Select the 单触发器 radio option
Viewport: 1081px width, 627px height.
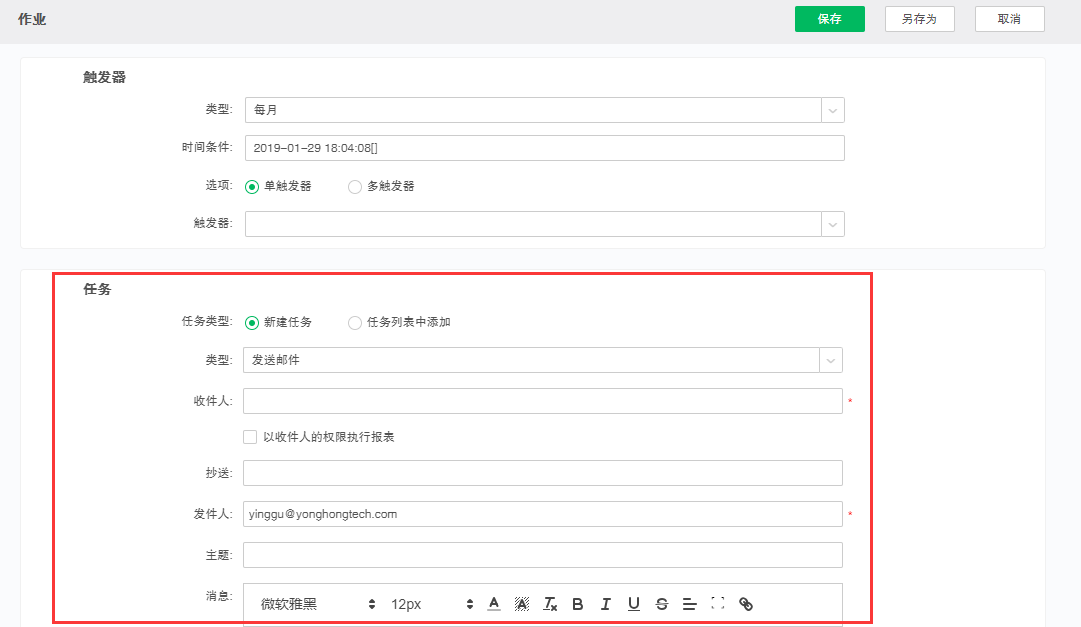point(253,186)
